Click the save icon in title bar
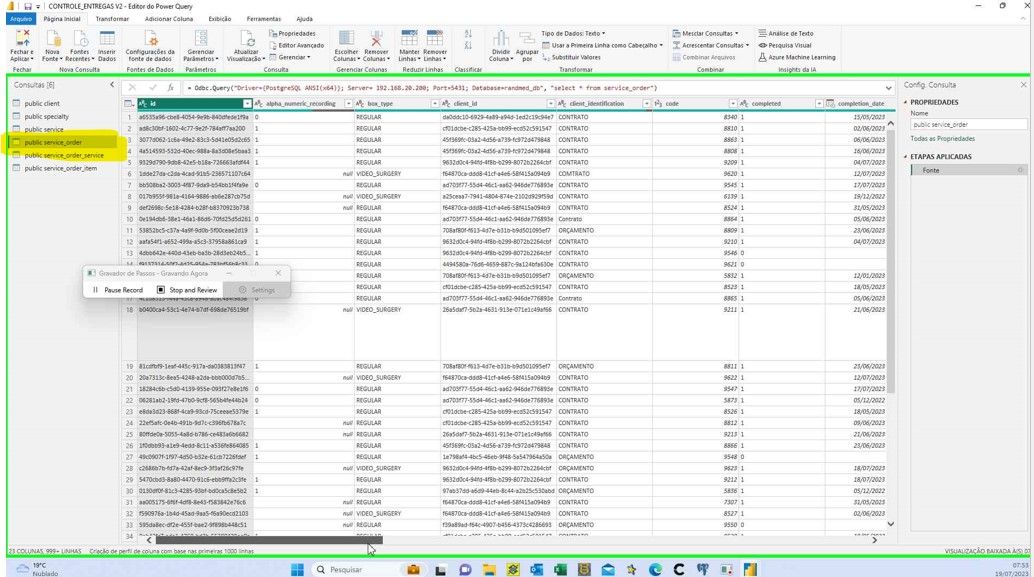The height and width of the screenshot is (577, 1034). [x=28, y=6]
